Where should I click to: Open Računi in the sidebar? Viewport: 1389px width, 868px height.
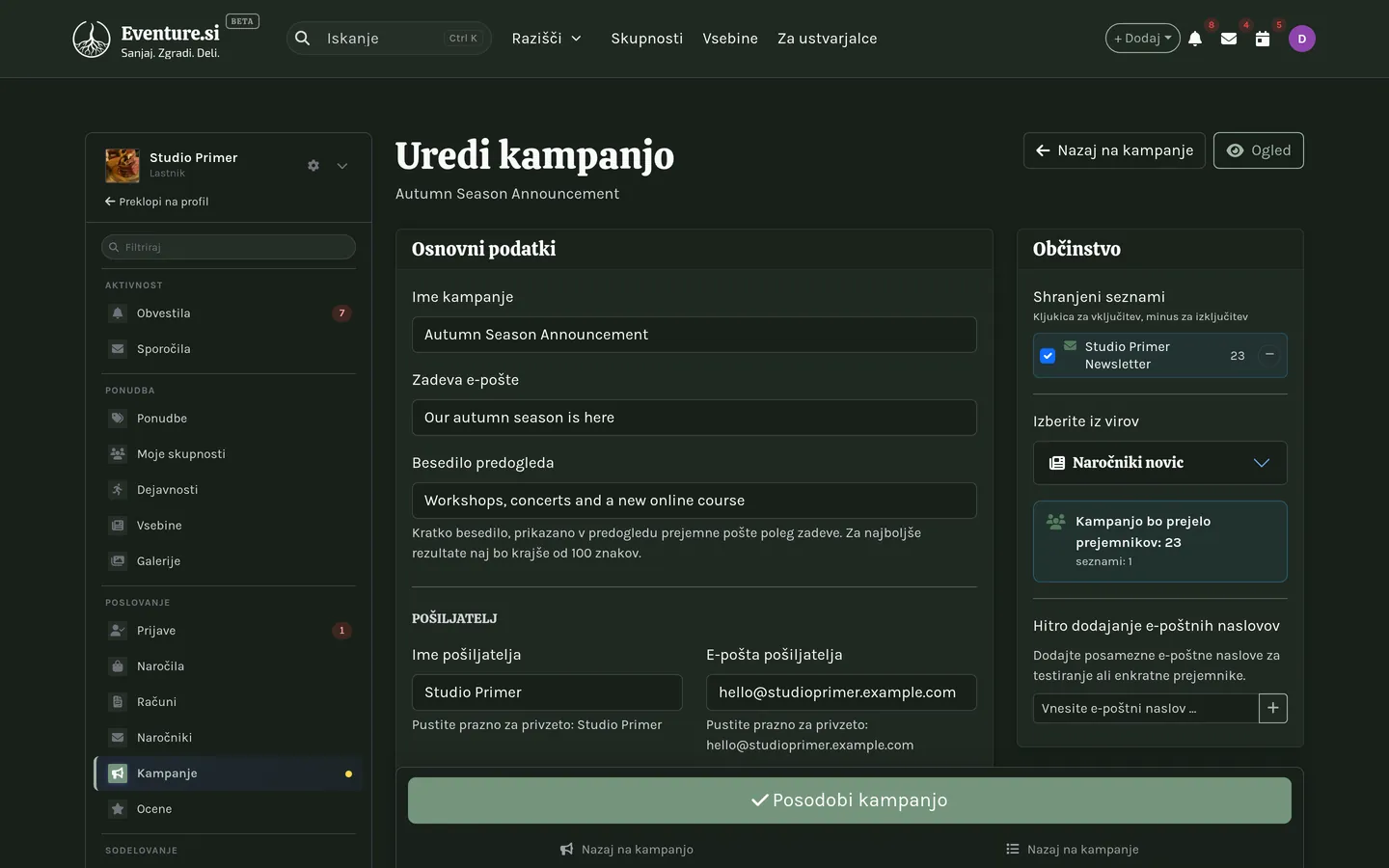coord(229,702)
